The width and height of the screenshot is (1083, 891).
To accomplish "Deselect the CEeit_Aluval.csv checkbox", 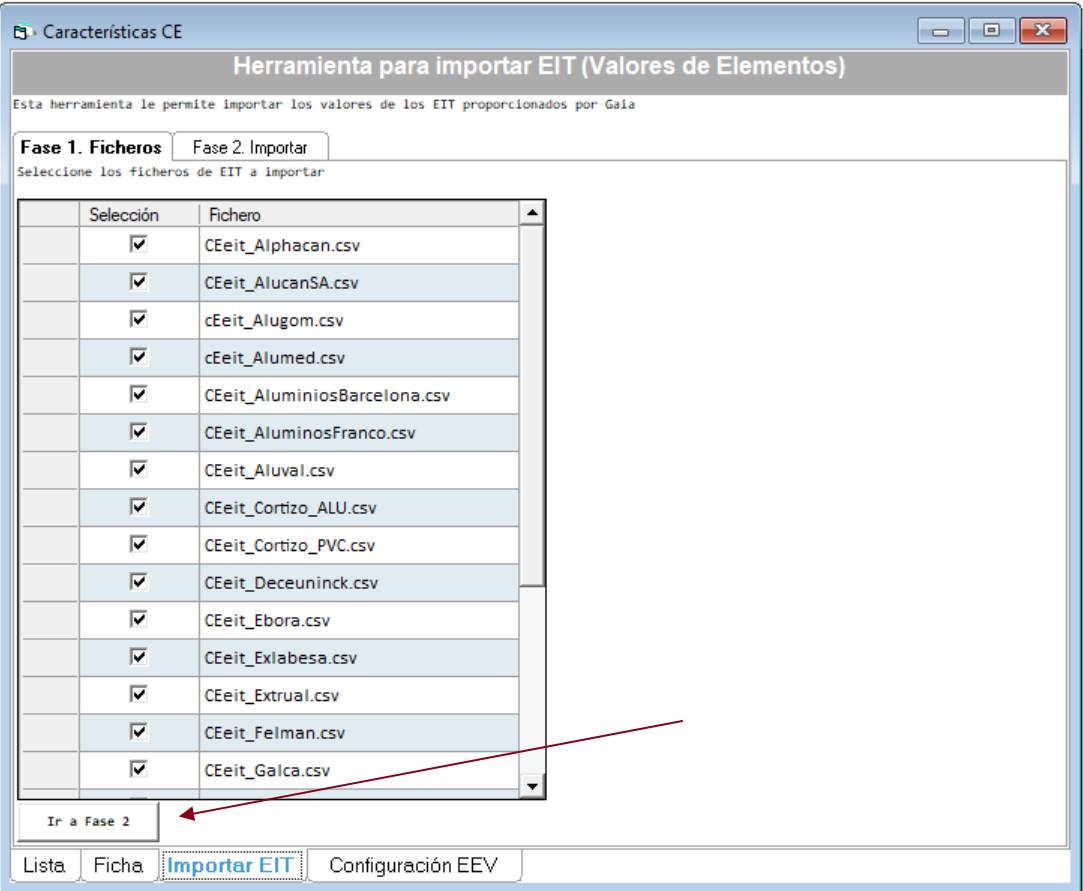I will (139, 469).
